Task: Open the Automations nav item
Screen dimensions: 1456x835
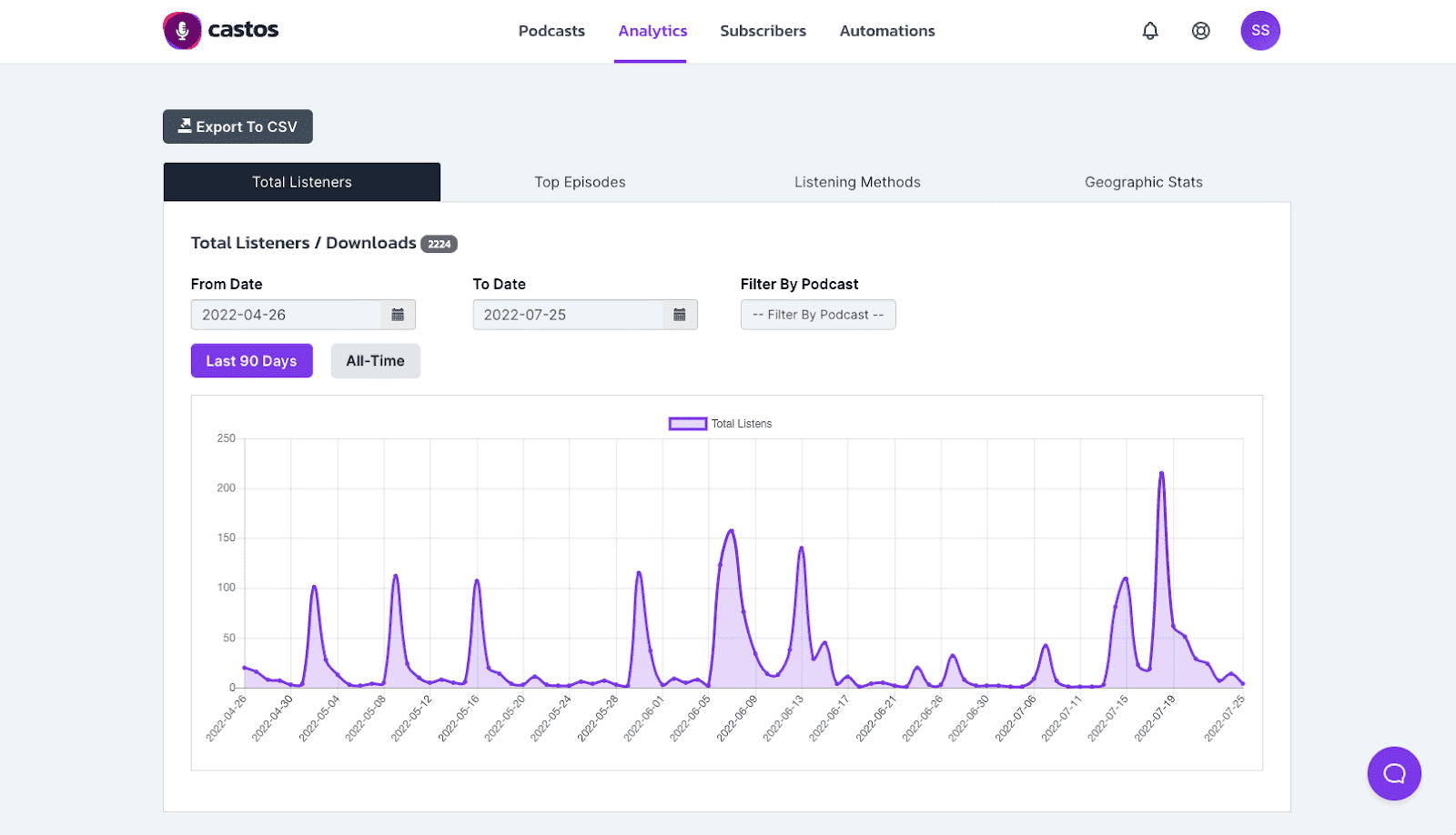Action: click(x=887, y=31)
